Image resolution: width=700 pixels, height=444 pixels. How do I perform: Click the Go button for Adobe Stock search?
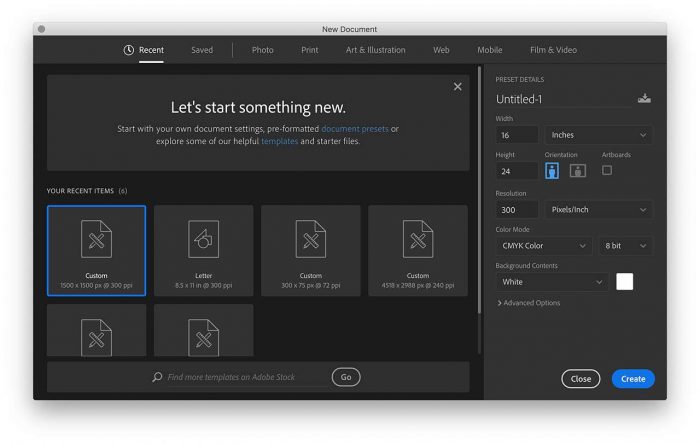point(346,377)
